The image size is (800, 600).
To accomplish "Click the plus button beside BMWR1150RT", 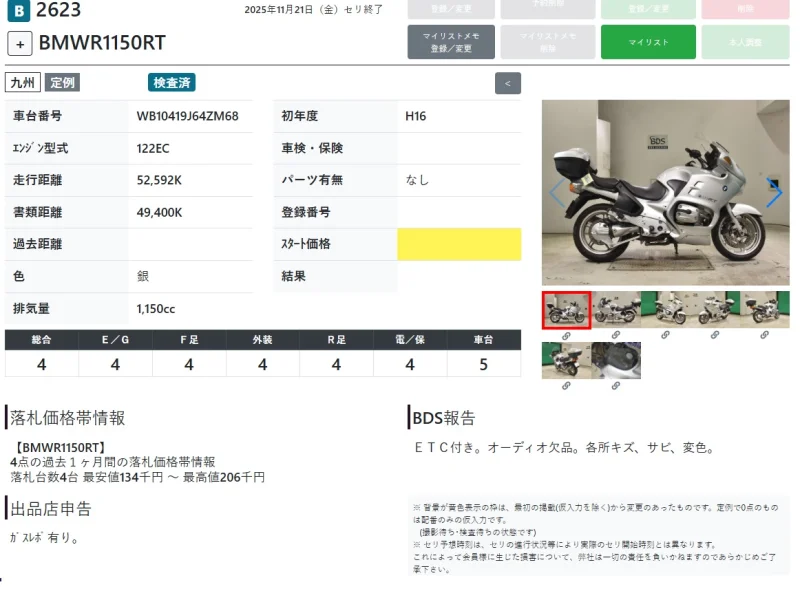I will point(20,44).
